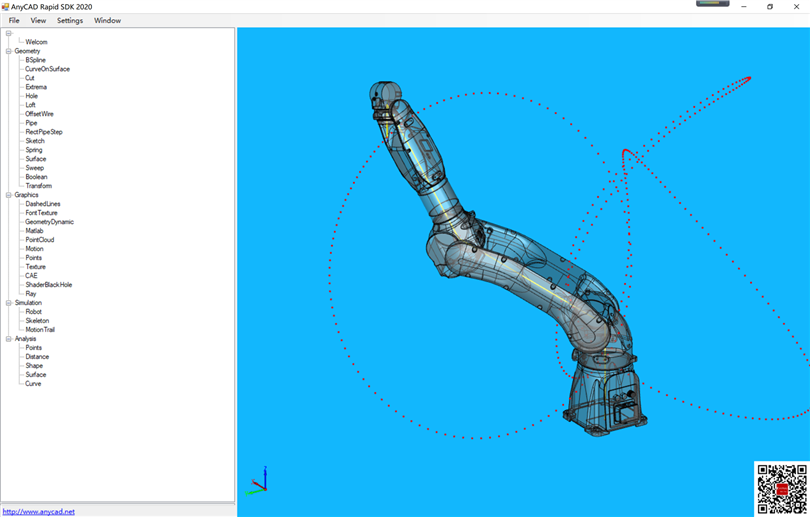Collapse the Geometry tree node

(x=9, y=51)
